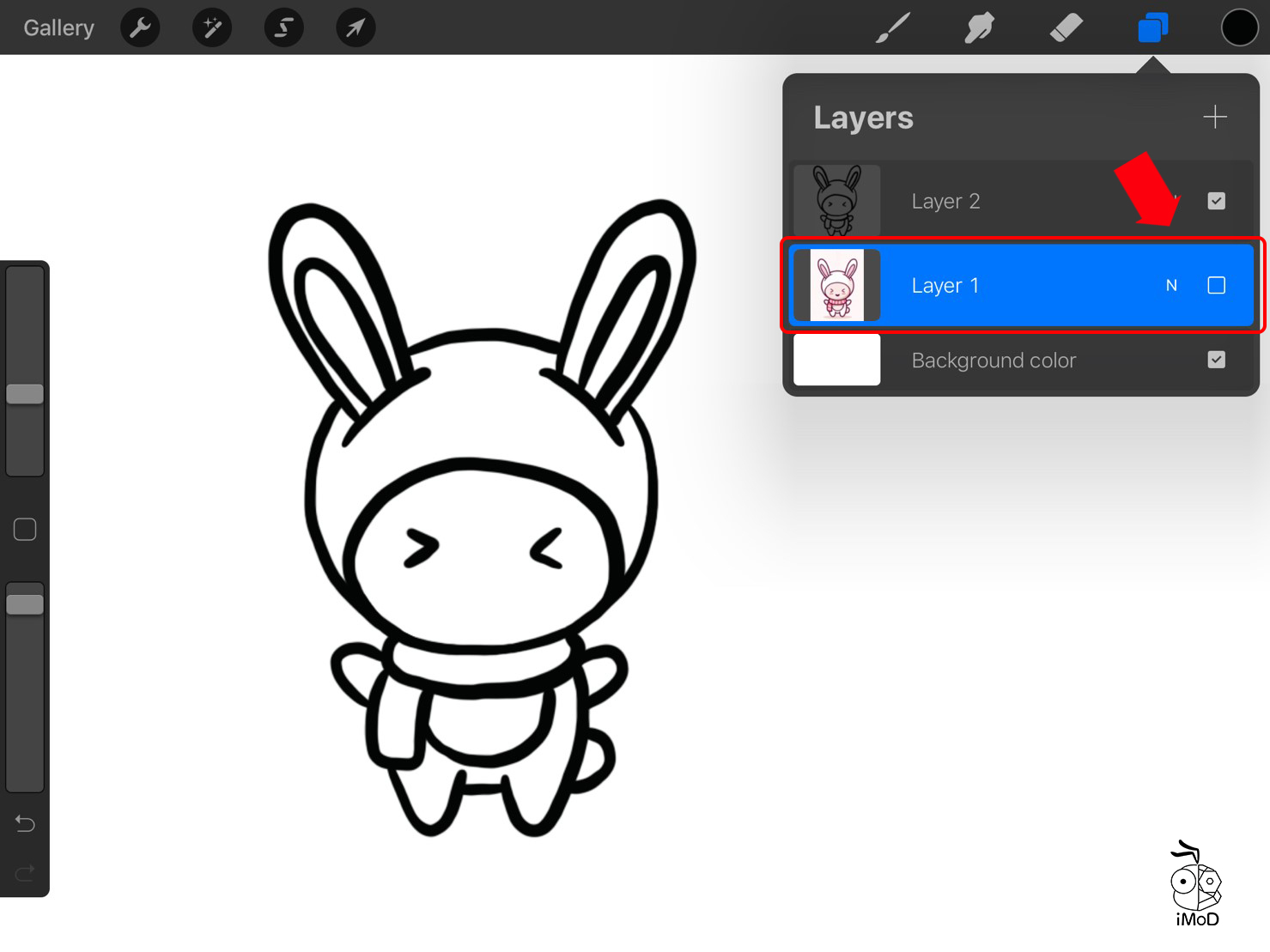Return to Gallery
1270x952 pixels.
(x=58, y=28)
